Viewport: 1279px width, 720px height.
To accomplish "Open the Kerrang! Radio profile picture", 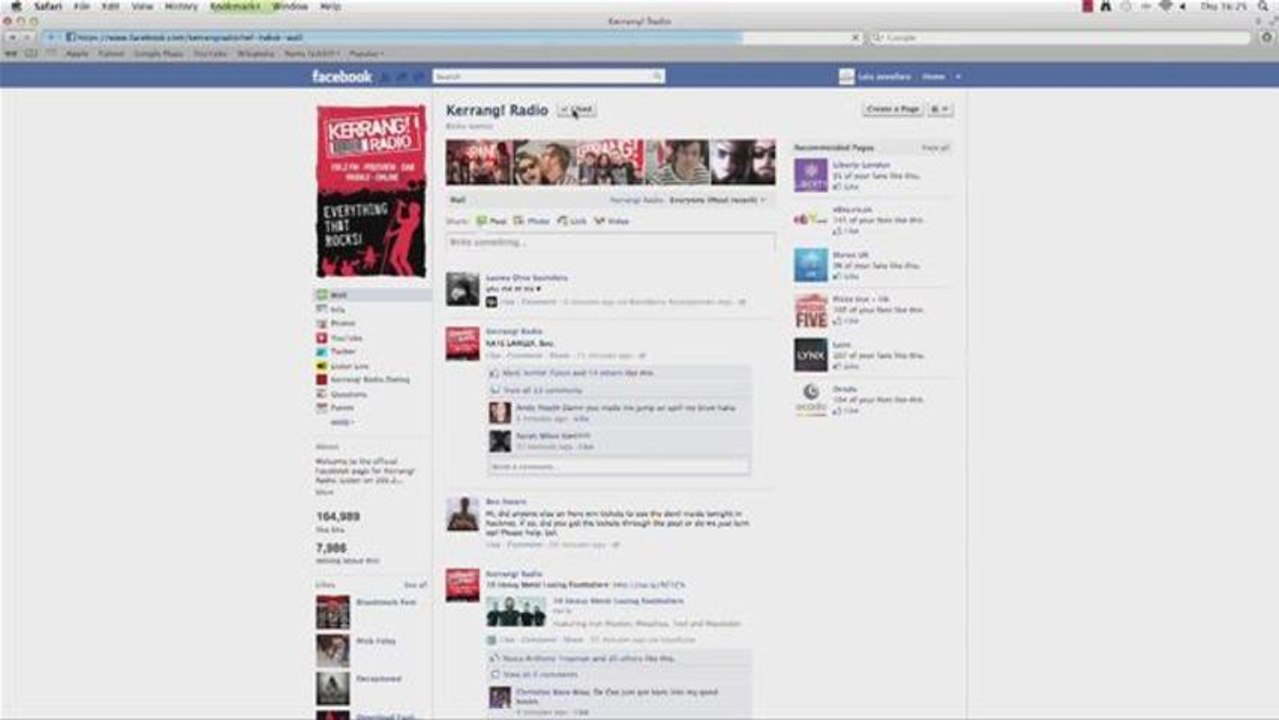I will [x=371, y=191].
